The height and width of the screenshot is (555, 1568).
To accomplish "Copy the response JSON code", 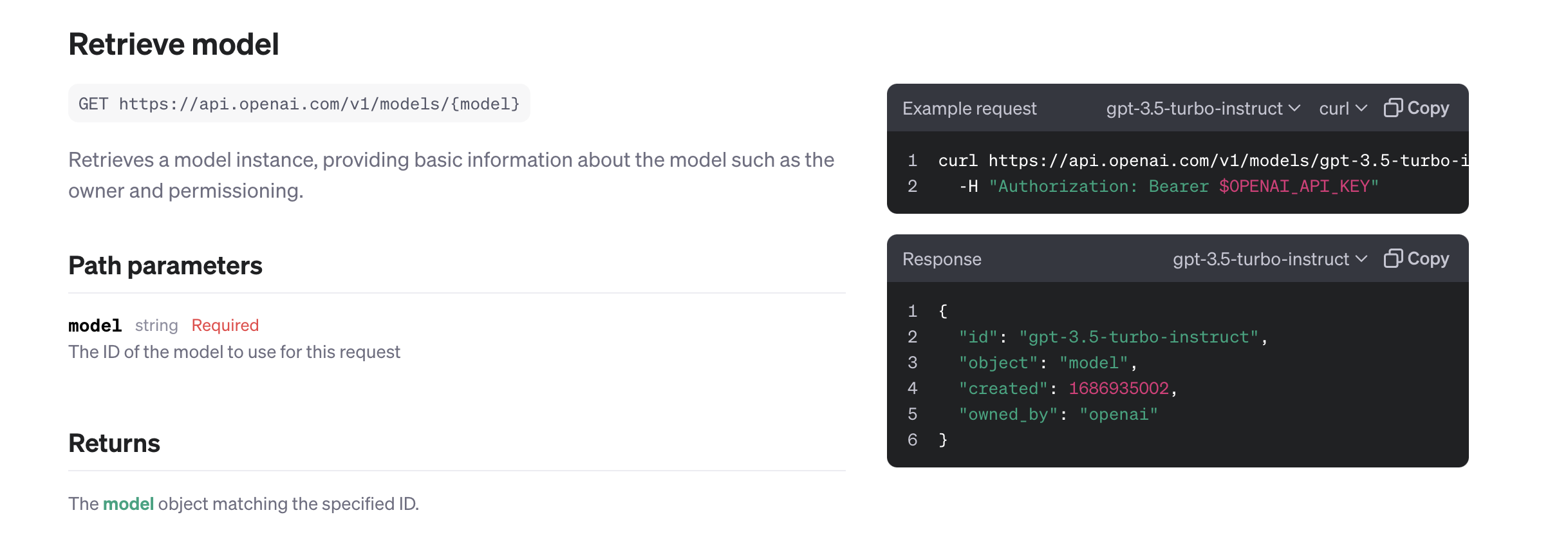I will coord(1416,259).
